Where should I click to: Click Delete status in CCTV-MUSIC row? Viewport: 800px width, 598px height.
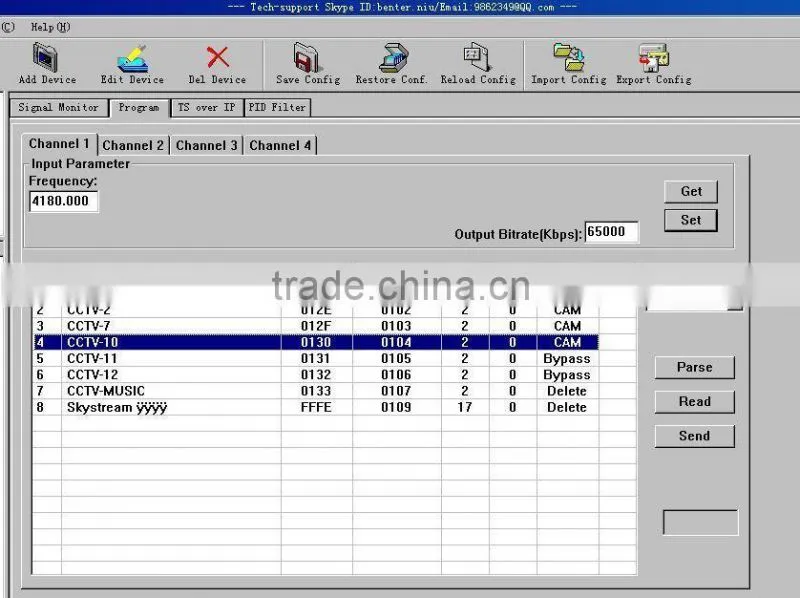(x=567, y=391)
